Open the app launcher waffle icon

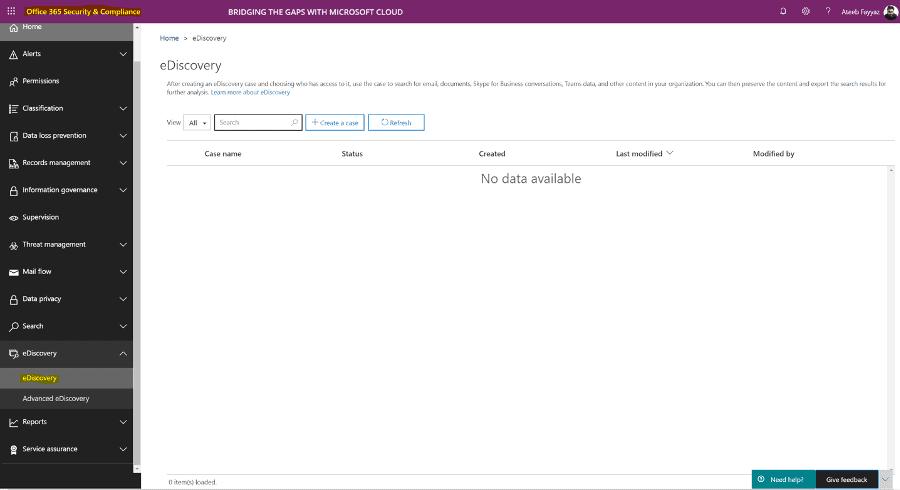pos(11,11)
